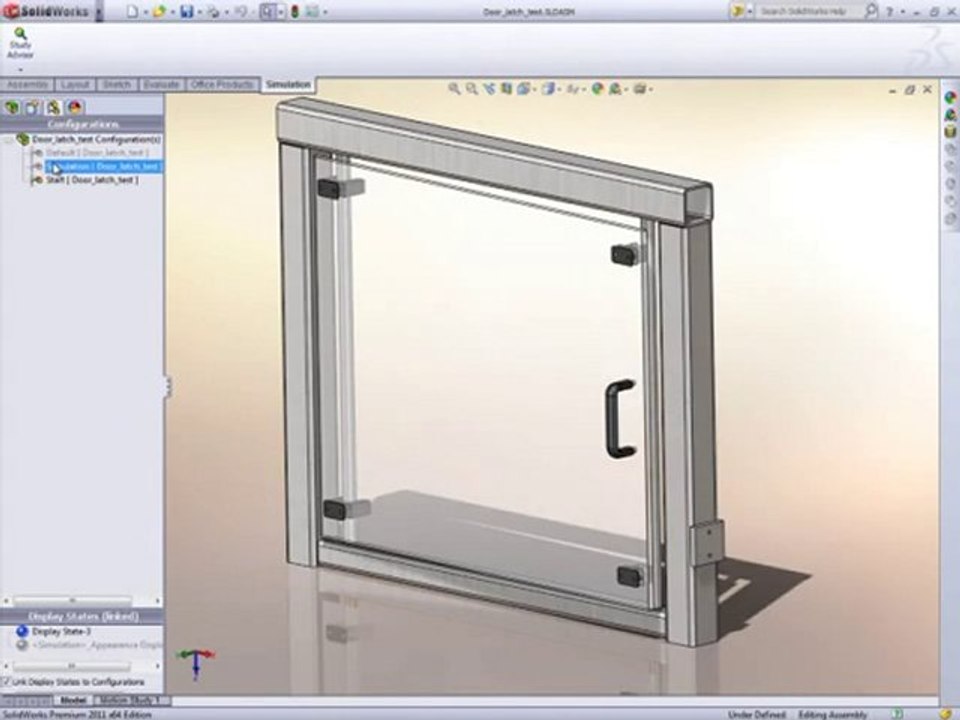The image size is (960, 720).
Task: Click the display states horizontal scrollbar
Action: coord(72,666)
